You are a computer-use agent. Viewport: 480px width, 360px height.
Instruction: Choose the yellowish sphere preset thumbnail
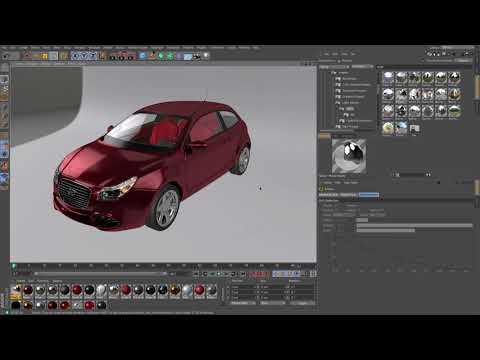tap(388, 128)
